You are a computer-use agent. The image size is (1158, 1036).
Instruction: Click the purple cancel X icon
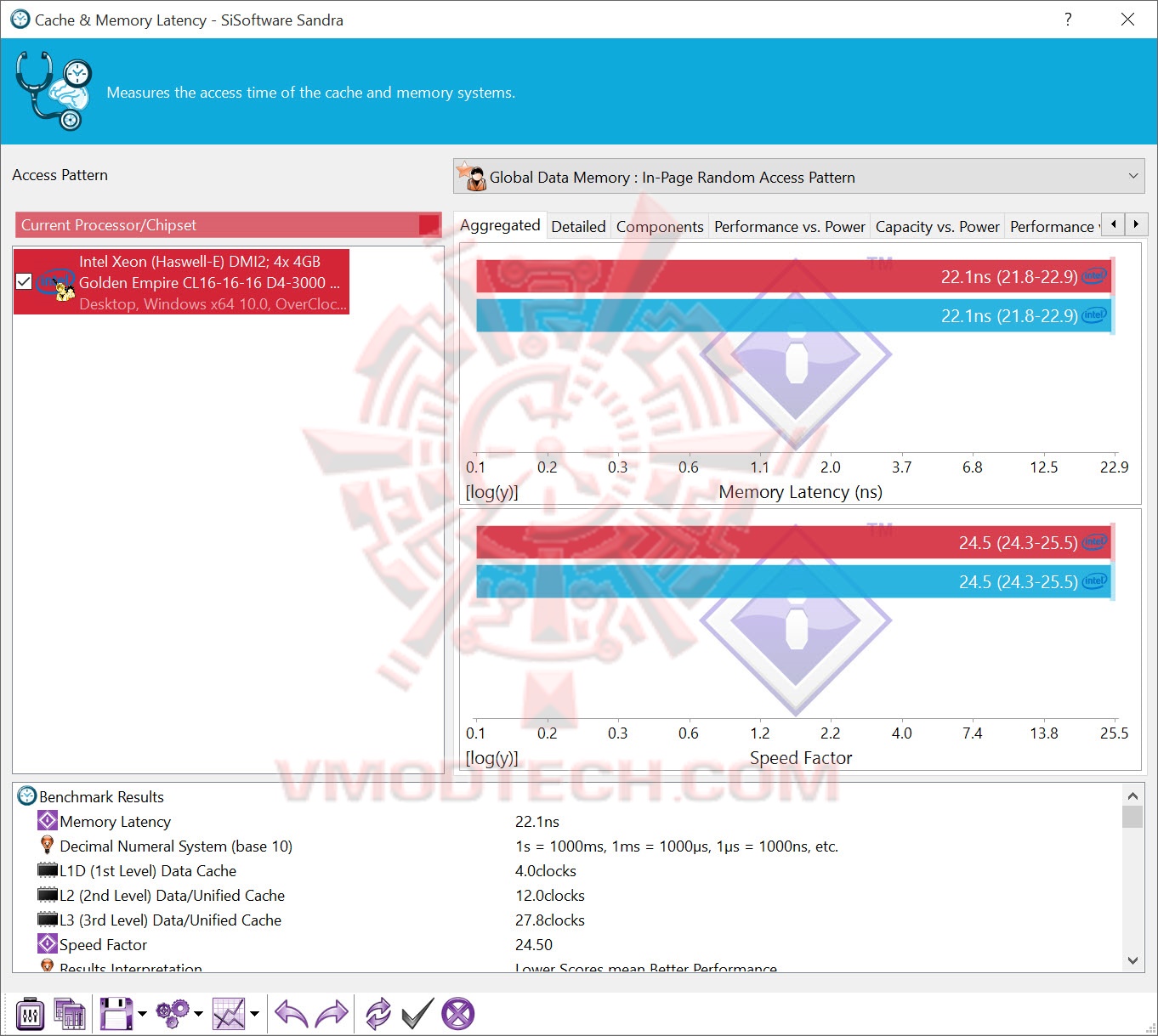(x=458, y=1014)
